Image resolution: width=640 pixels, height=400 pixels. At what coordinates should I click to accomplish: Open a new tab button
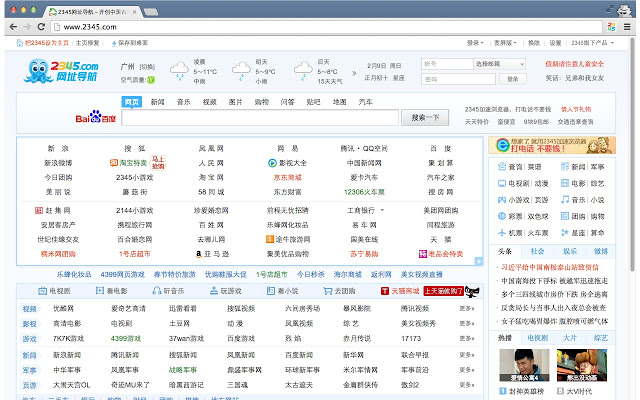(151, 12)
